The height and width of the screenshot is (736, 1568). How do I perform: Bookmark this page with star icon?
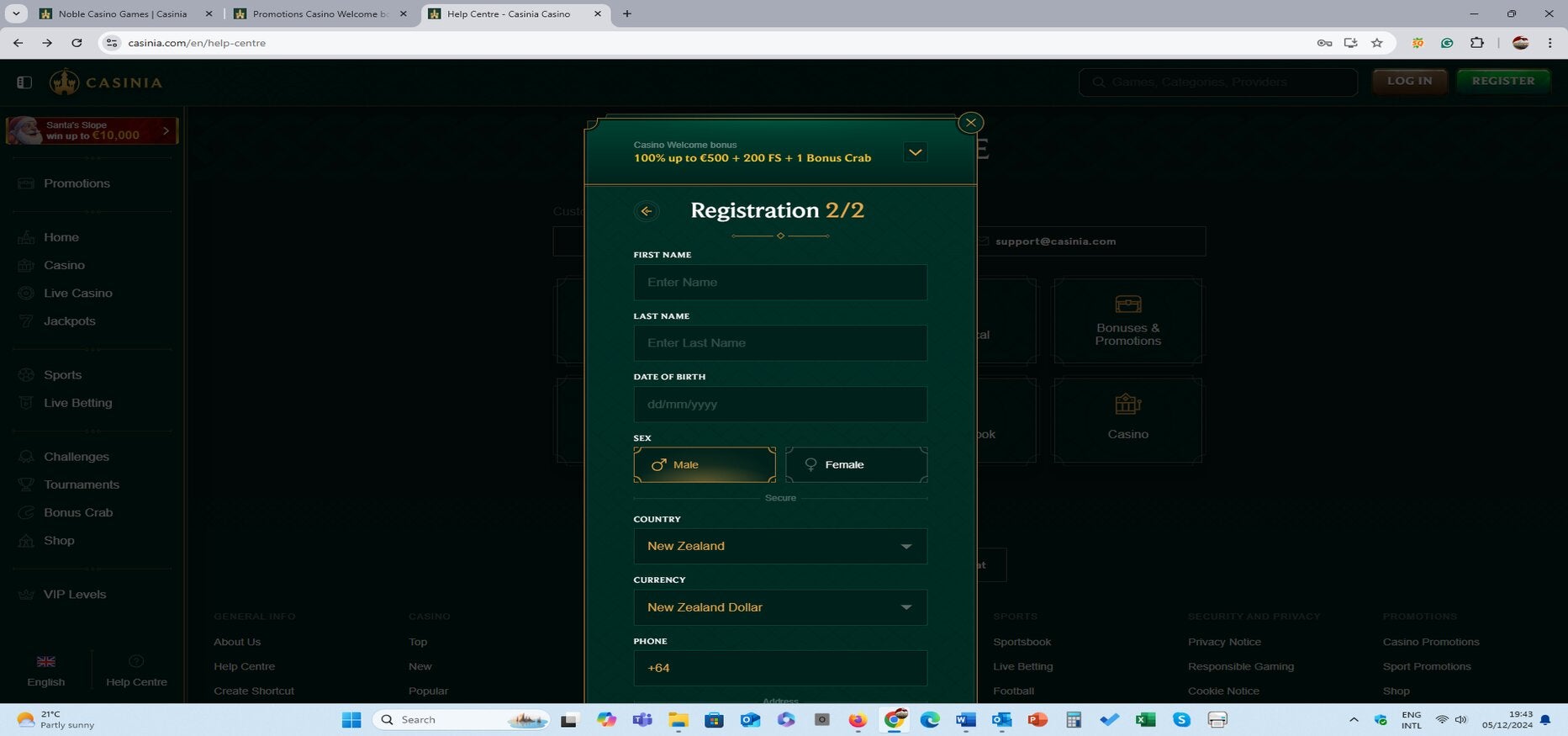click(x=1376, y=43)
